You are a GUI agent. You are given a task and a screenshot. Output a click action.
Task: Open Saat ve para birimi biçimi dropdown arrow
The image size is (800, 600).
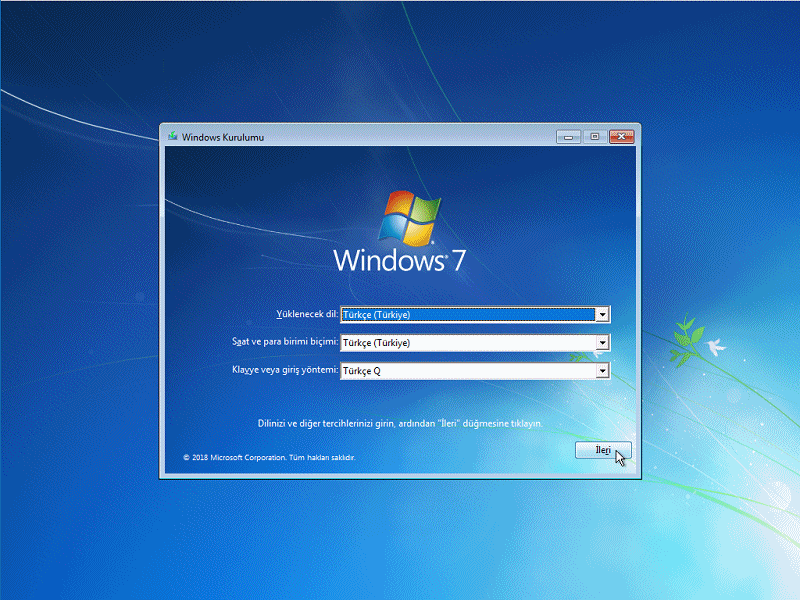coord(602,343)
